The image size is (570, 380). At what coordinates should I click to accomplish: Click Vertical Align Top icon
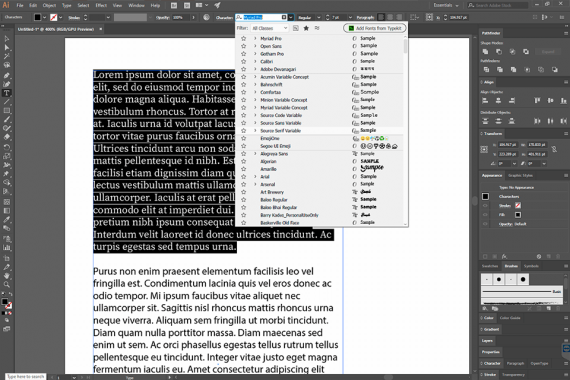pos(537,101)
